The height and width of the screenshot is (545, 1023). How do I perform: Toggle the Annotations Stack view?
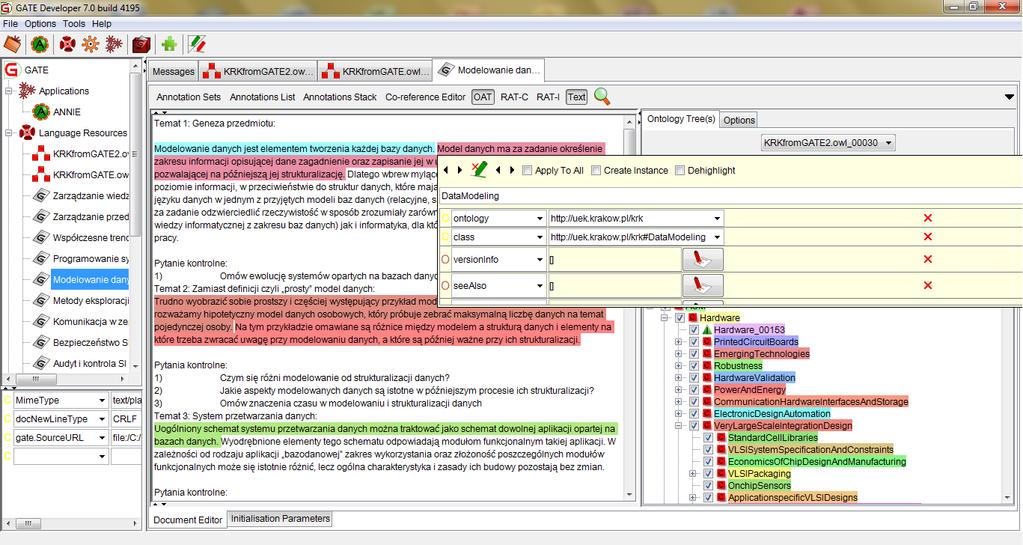point(340,97)
